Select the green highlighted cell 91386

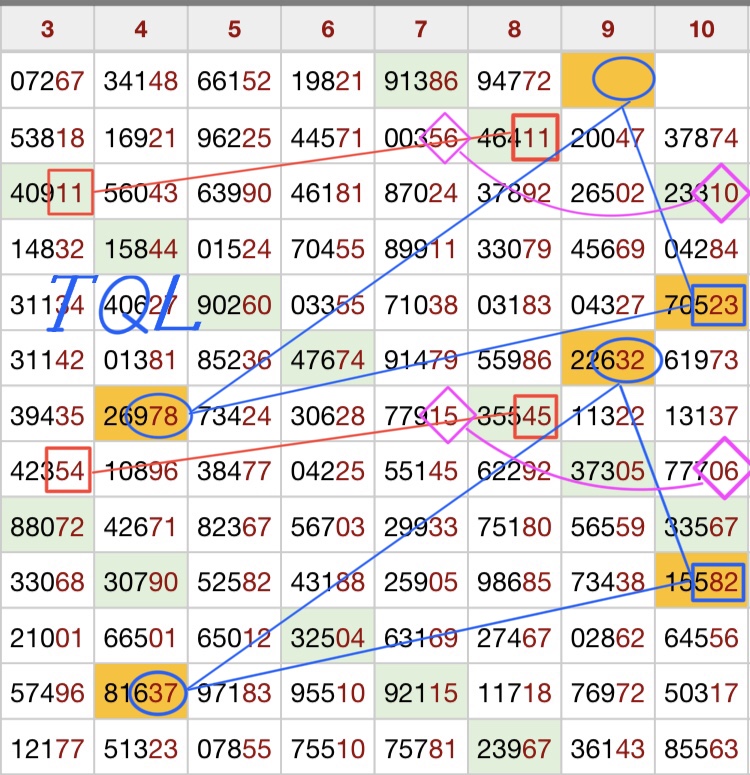421,81
